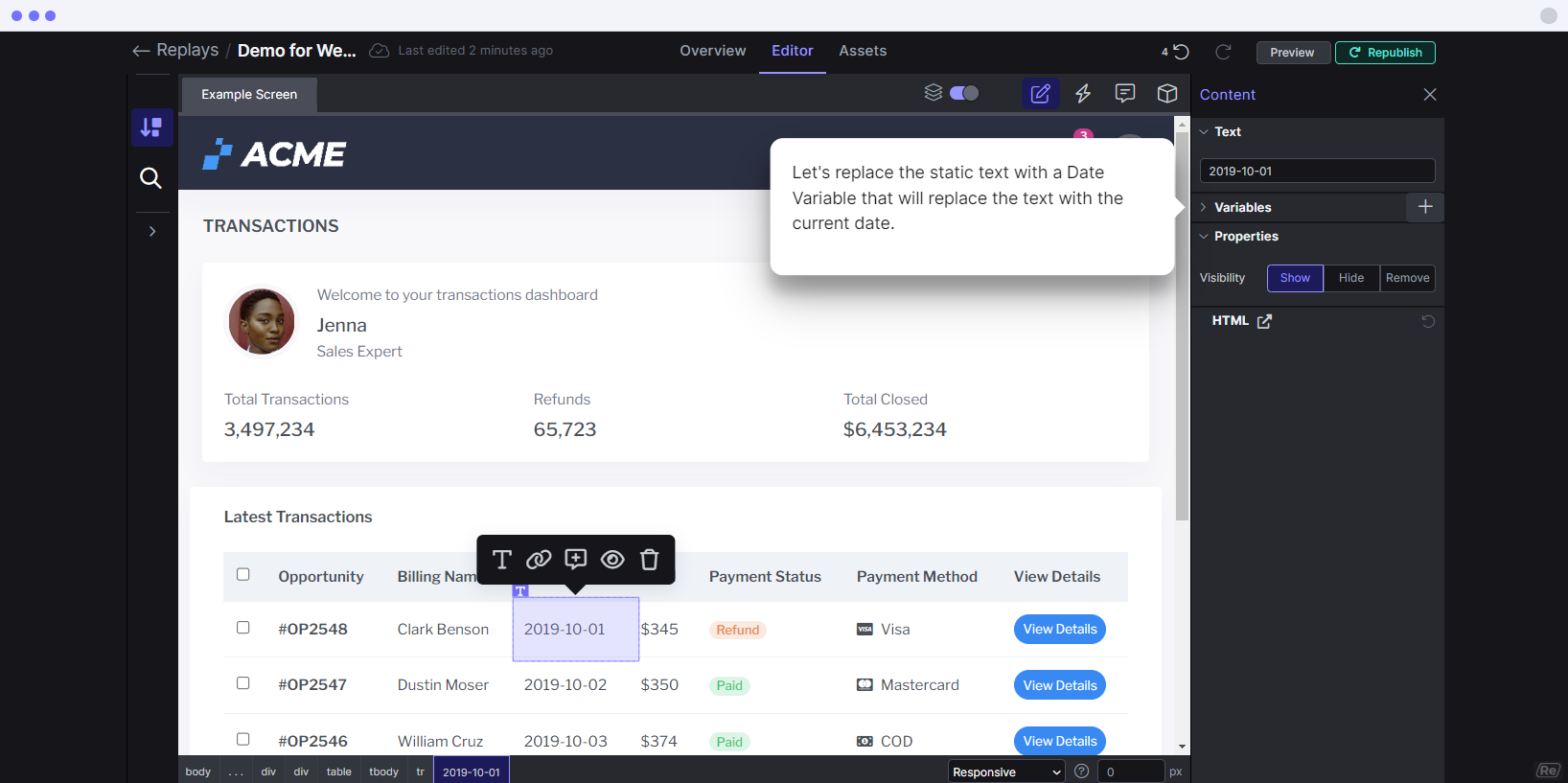Open HTML external editor icon
Screen dimensions: 1568x783
coord(1264,321)
